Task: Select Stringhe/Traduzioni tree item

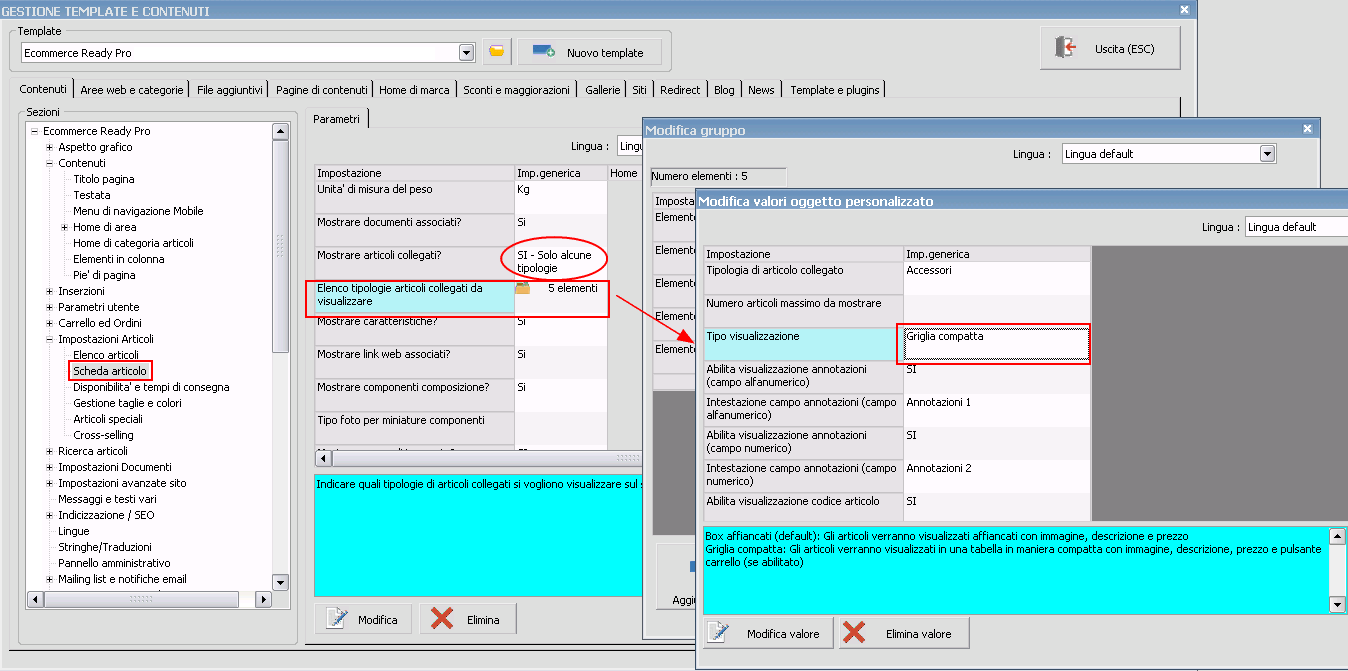Action: 105,547
